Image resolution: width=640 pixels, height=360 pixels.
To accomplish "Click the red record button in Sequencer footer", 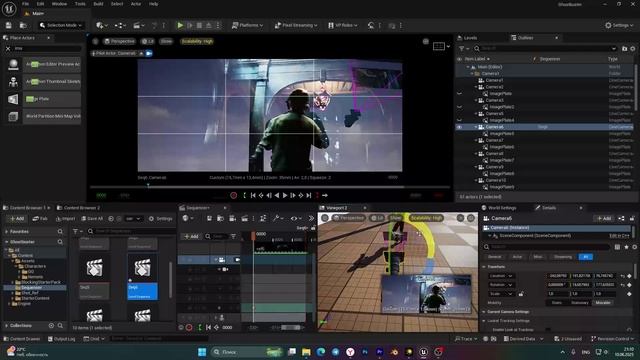I will point(189,327).
